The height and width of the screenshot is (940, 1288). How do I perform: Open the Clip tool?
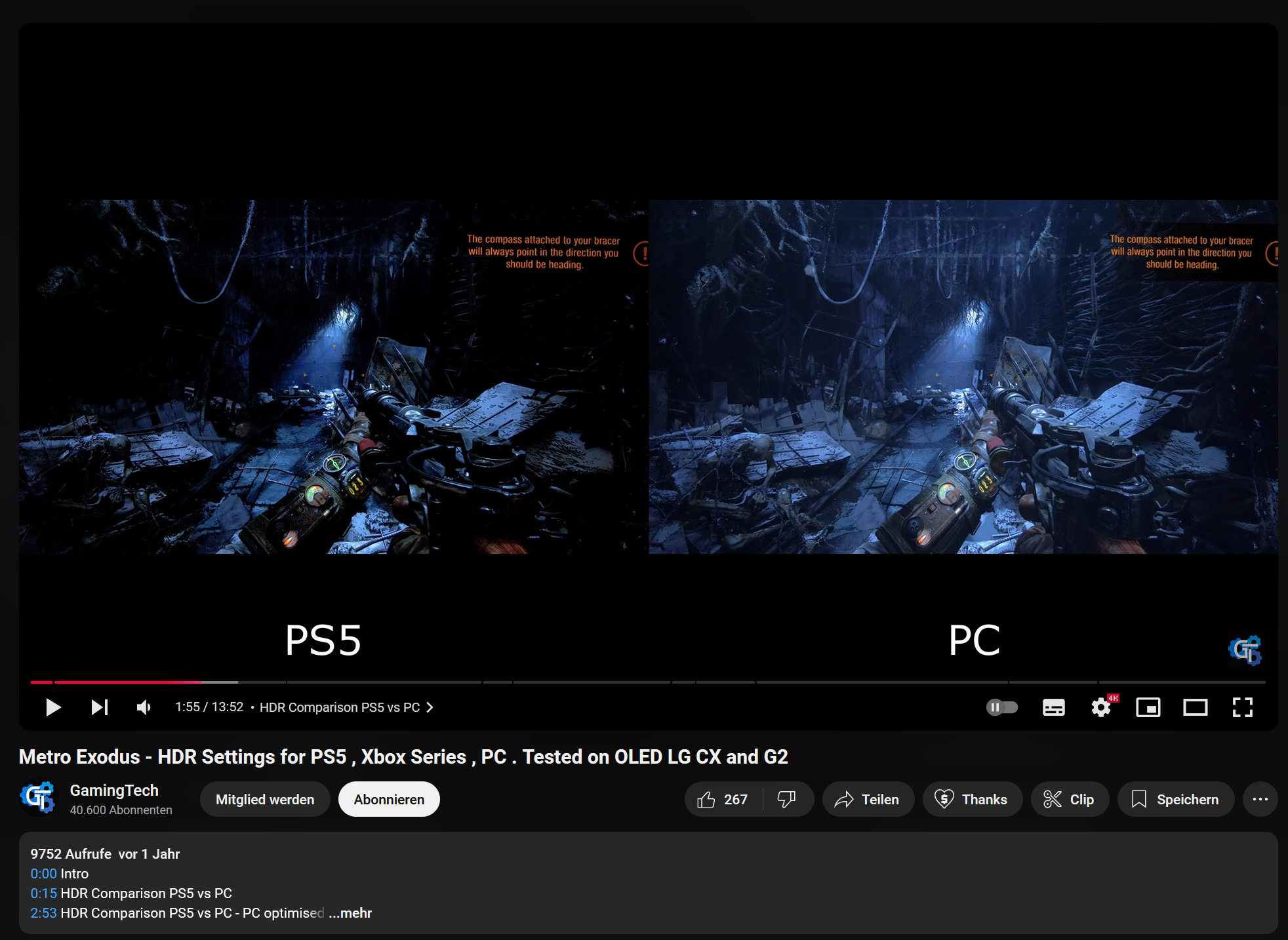point(1069,799)
